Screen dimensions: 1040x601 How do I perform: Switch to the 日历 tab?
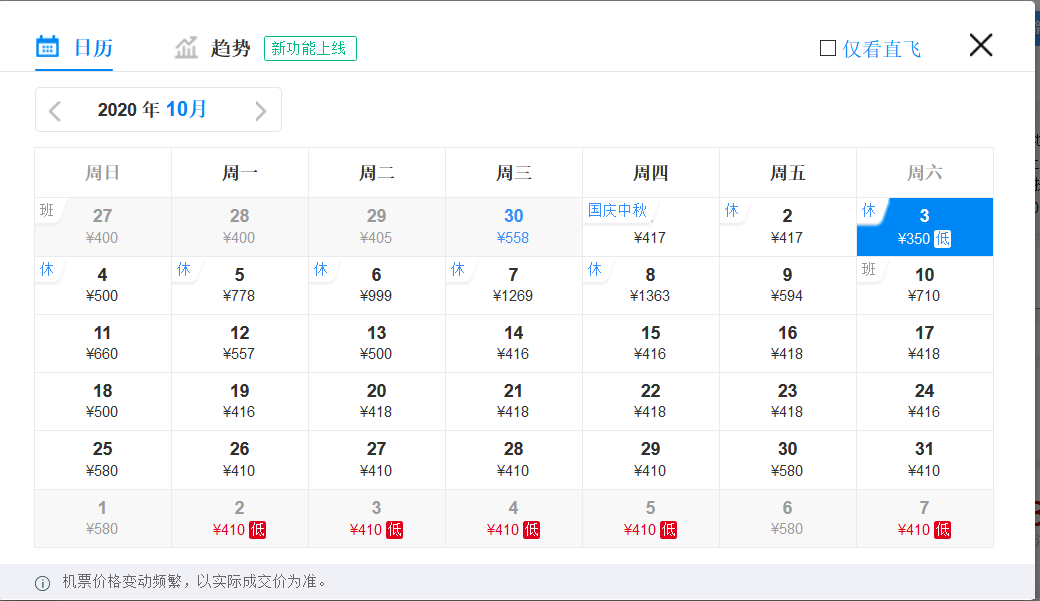click(74, 48)
